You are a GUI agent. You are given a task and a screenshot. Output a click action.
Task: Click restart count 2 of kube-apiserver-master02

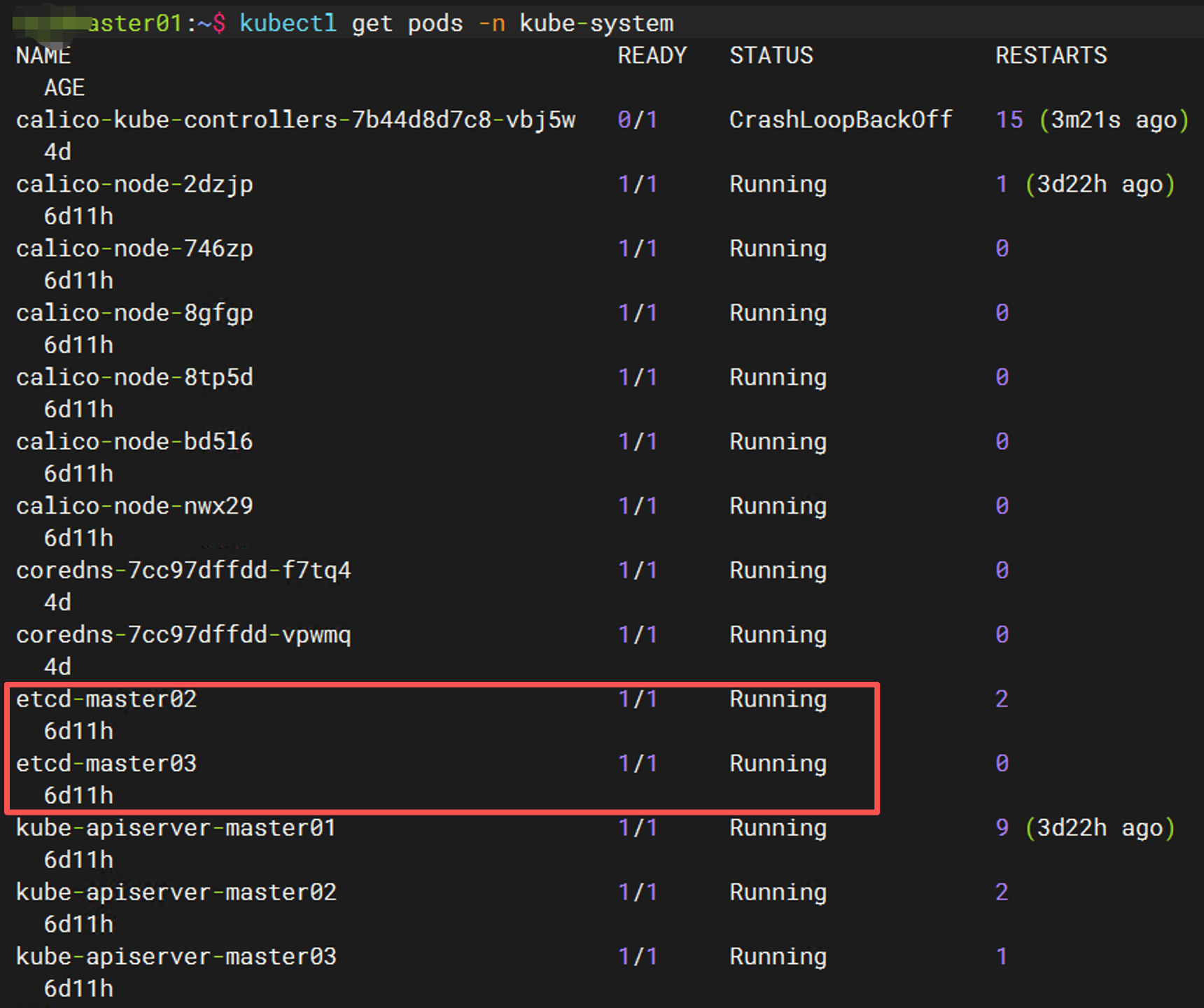1002,892
